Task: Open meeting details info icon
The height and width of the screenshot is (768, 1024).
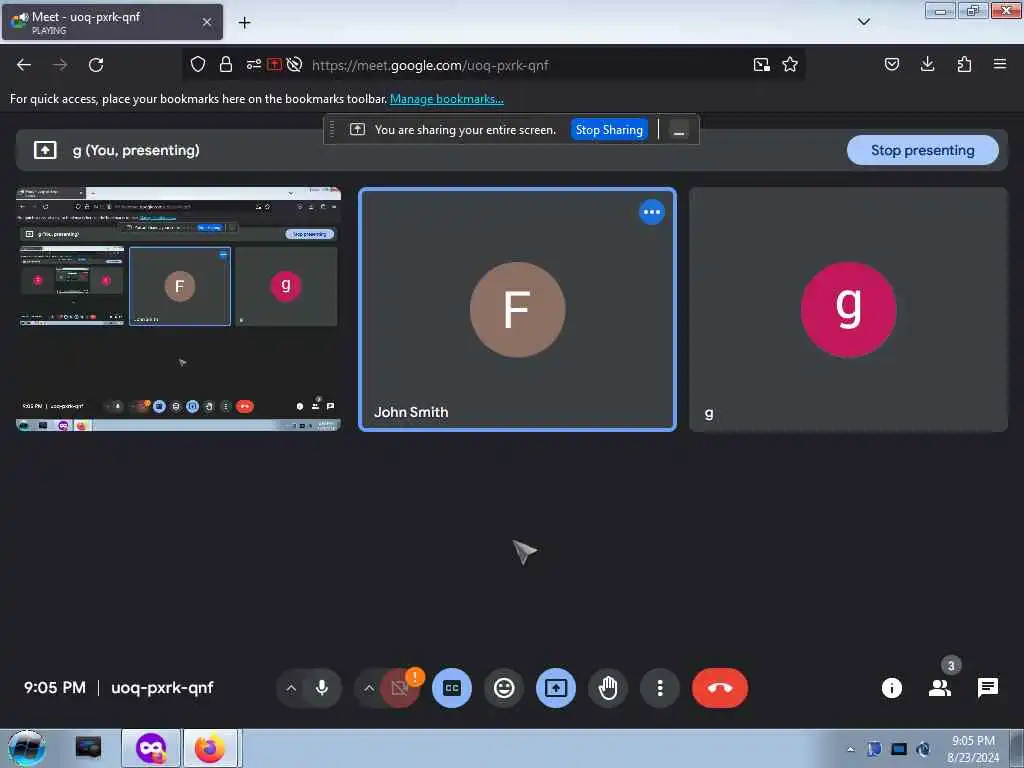Action: 891,688
